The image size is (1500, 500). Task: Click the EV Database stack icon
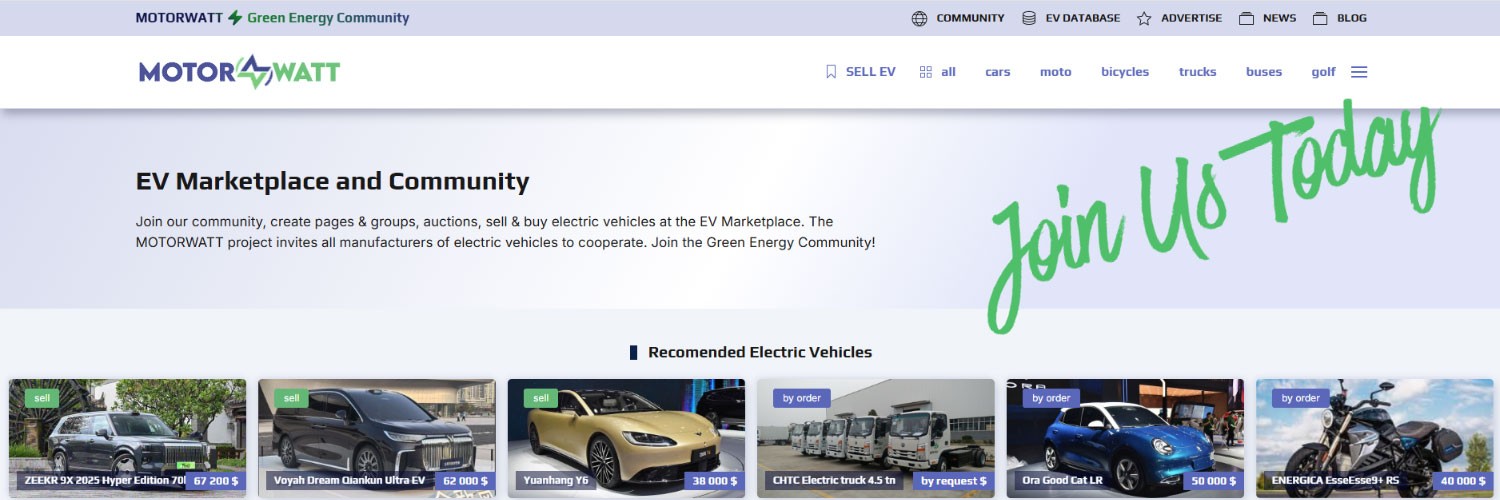(1029, 18)
